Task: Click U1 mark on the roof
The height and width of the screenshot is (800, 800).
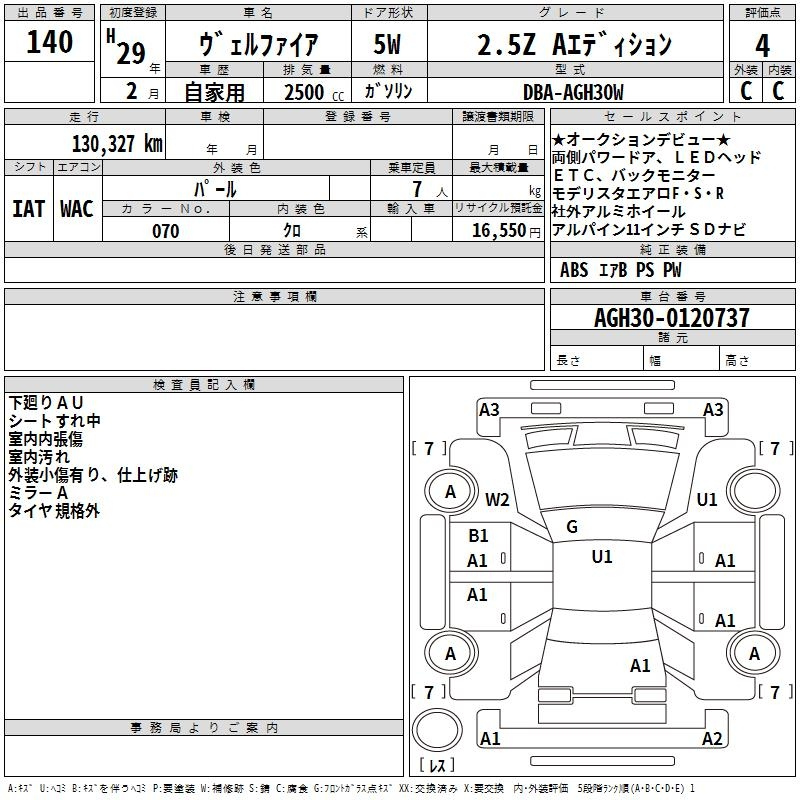Action: [602, 557]
